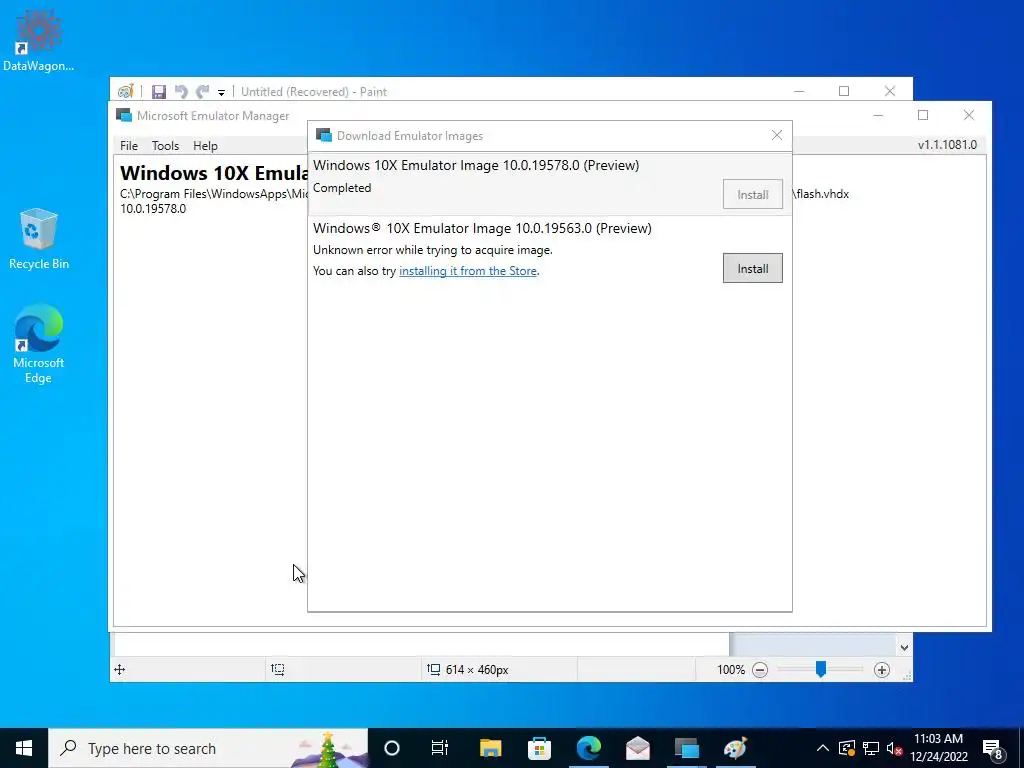This screenshot has width=1024, height=768.
Task: Click Install for the 10.0.19563.0 emulator image
Action: (752, 268)
